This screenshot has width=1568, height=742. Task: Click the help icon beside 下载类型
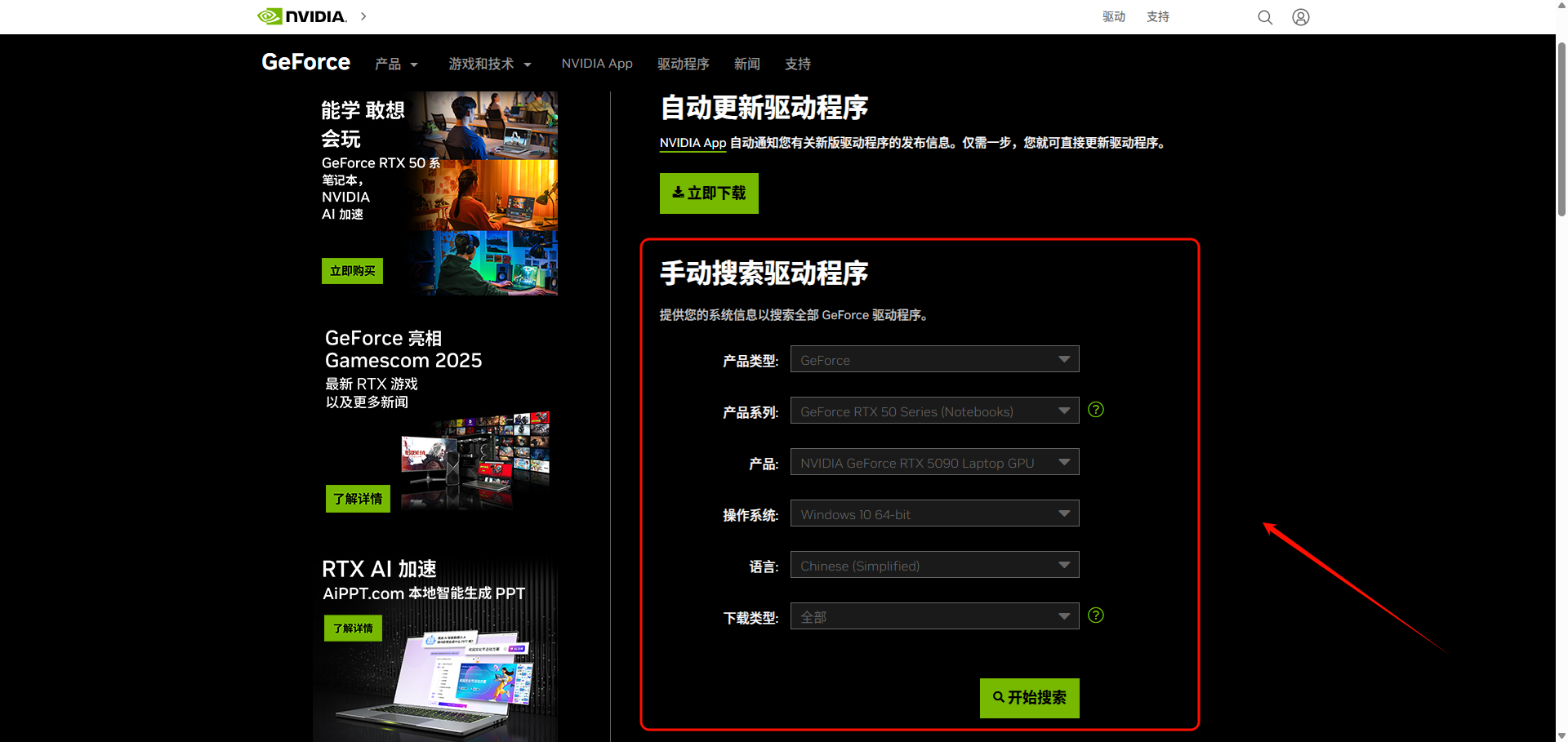(x=1096, y=615)
